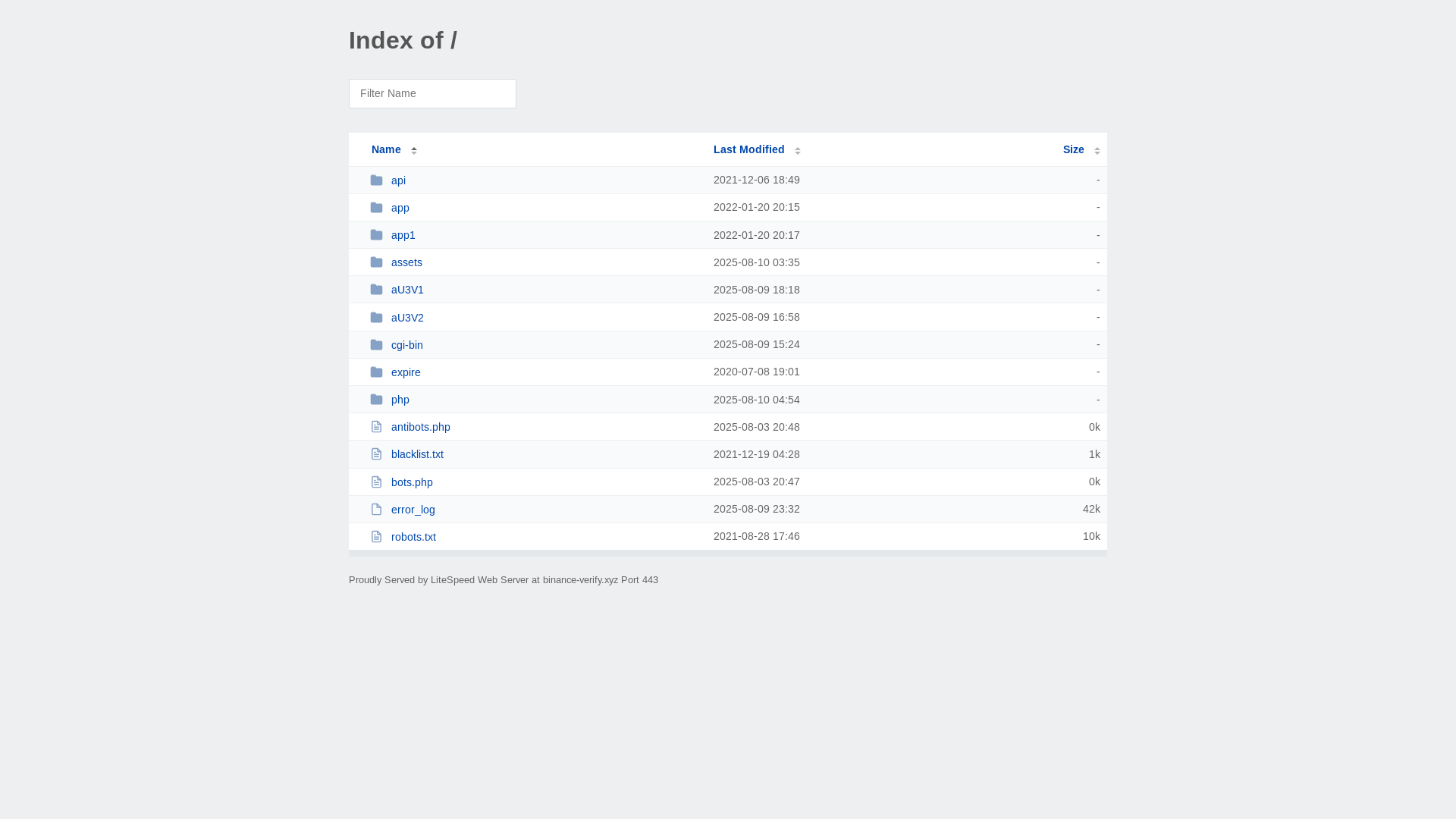Sort listing by Size header
Image resolution: width=1456 pixels, height=819 pixels.
(1073, 149)
